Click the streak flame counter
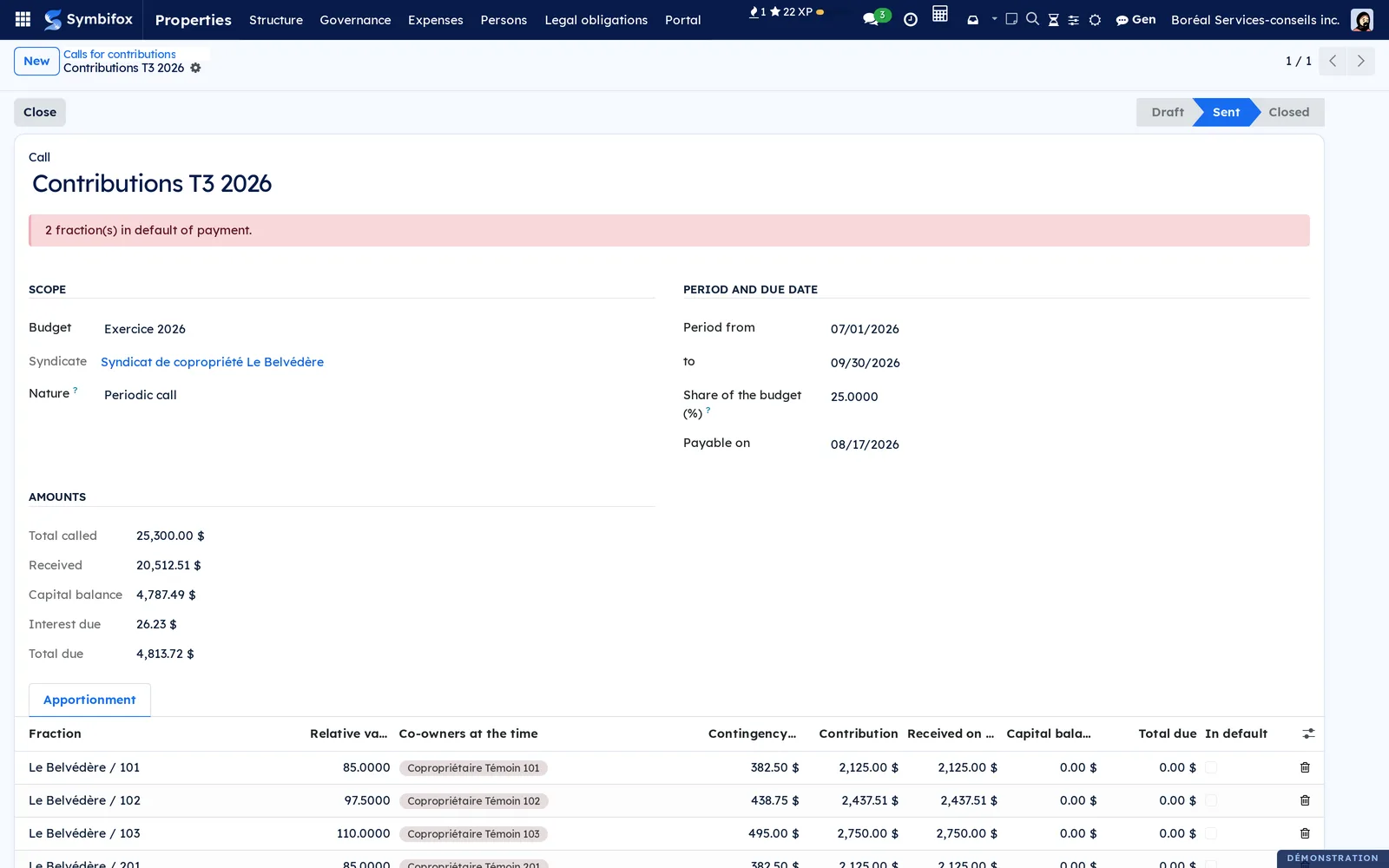 click(757, 12)
